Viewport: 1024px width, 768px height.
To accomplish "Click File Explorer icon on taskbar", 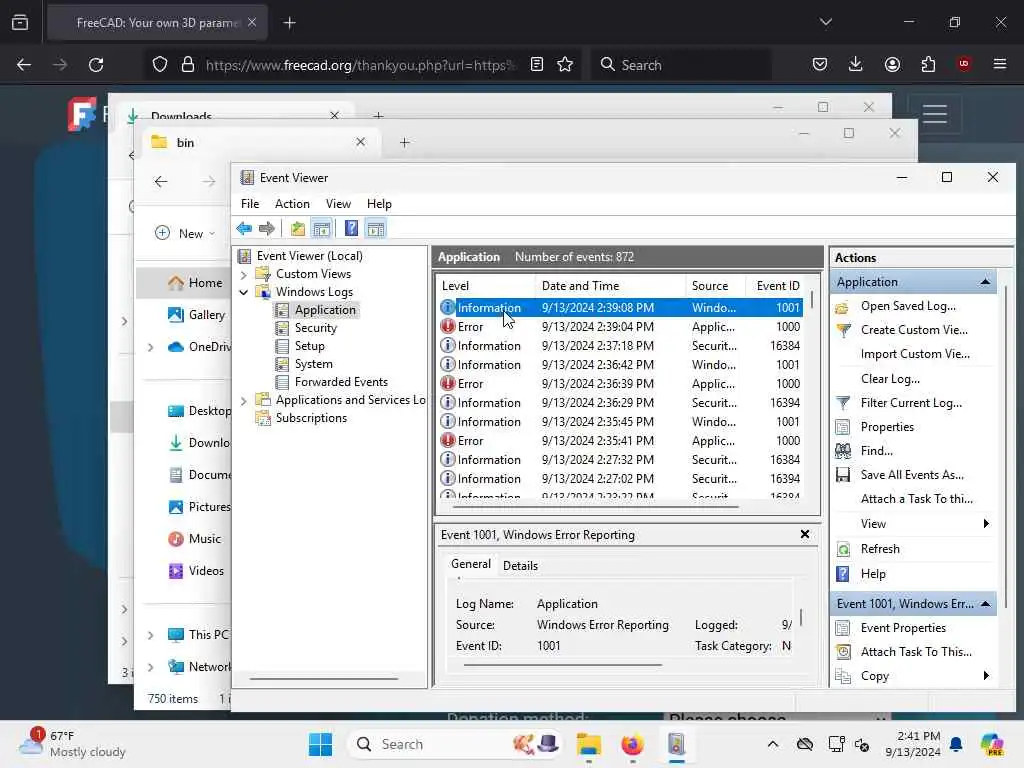I will pos(588,744).
